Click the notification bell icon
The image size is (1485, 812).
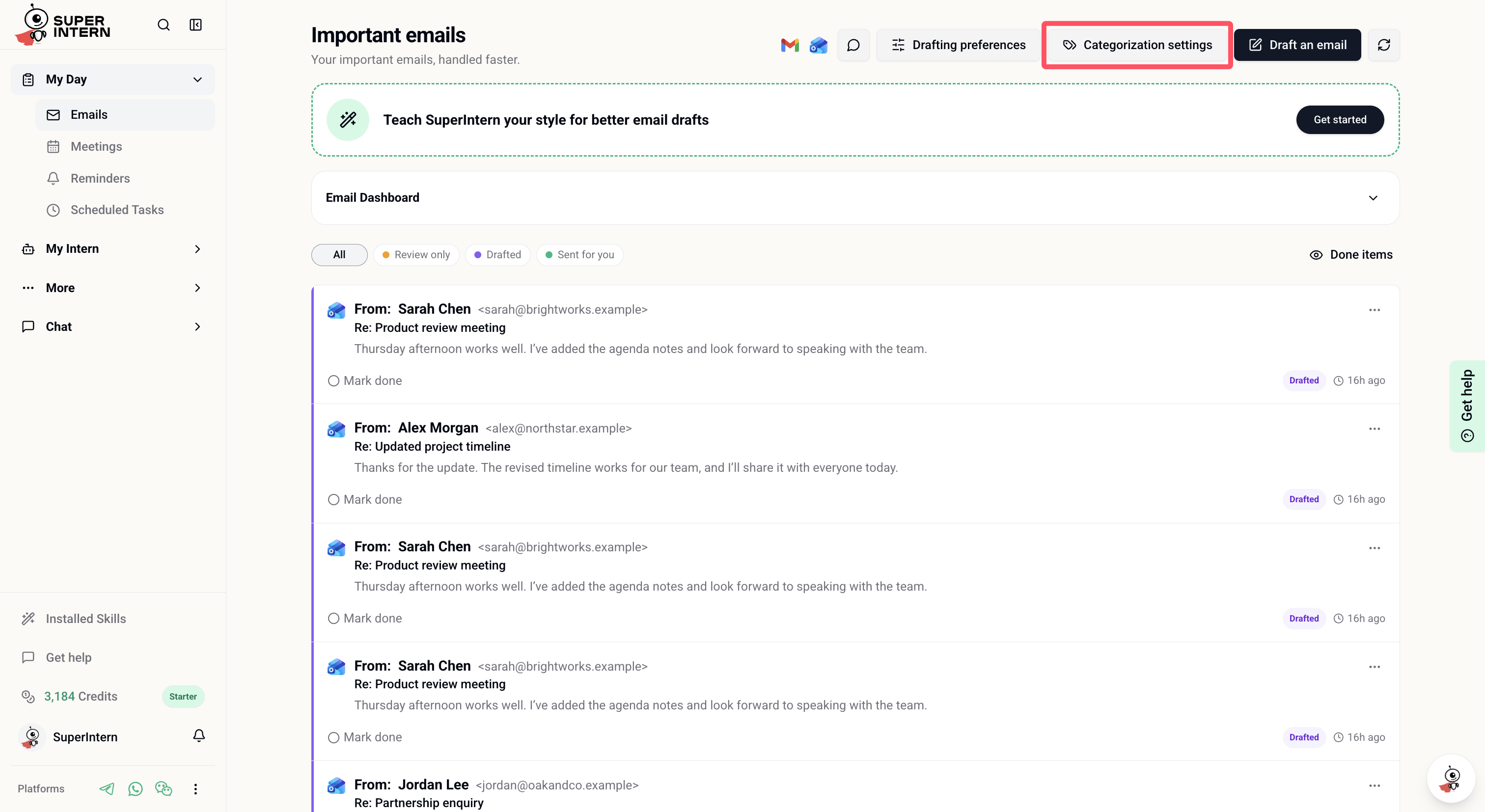click(x=199, y=736)
